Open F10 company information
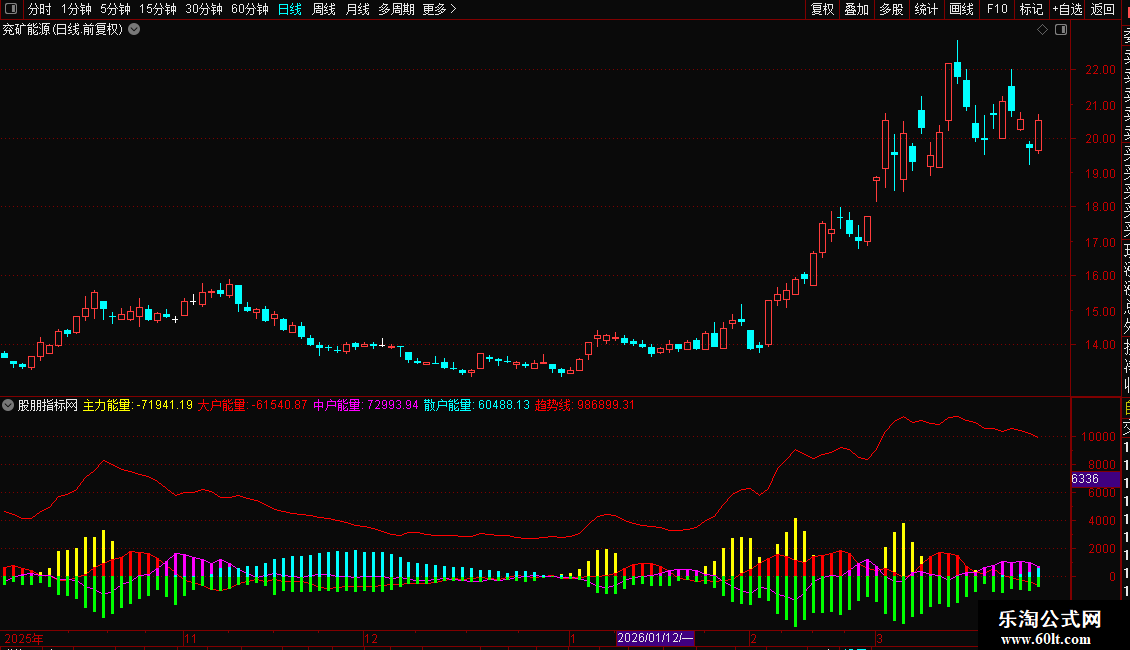 pyautogui.click(x=997, y=9)
